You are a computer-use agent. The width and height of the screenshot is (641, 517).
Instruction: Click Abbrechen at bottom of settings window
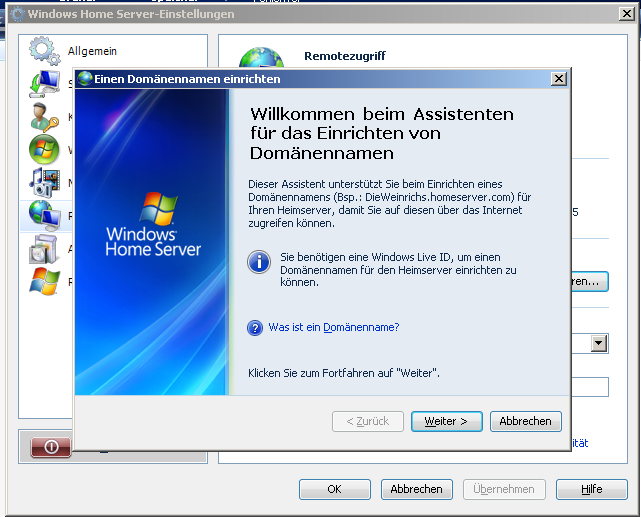coord(416,489)
